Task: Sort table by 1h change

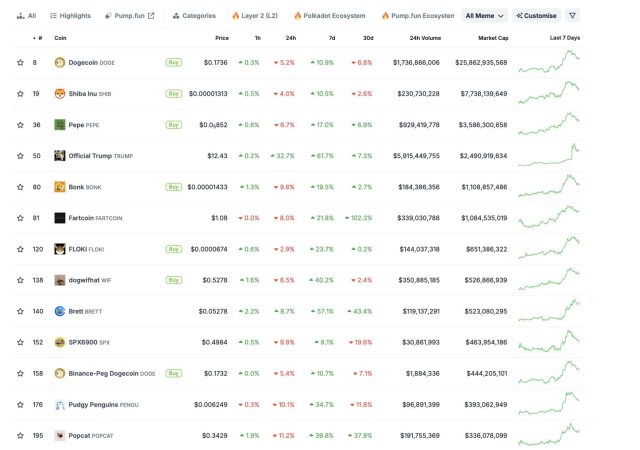Action: (258, 38)
